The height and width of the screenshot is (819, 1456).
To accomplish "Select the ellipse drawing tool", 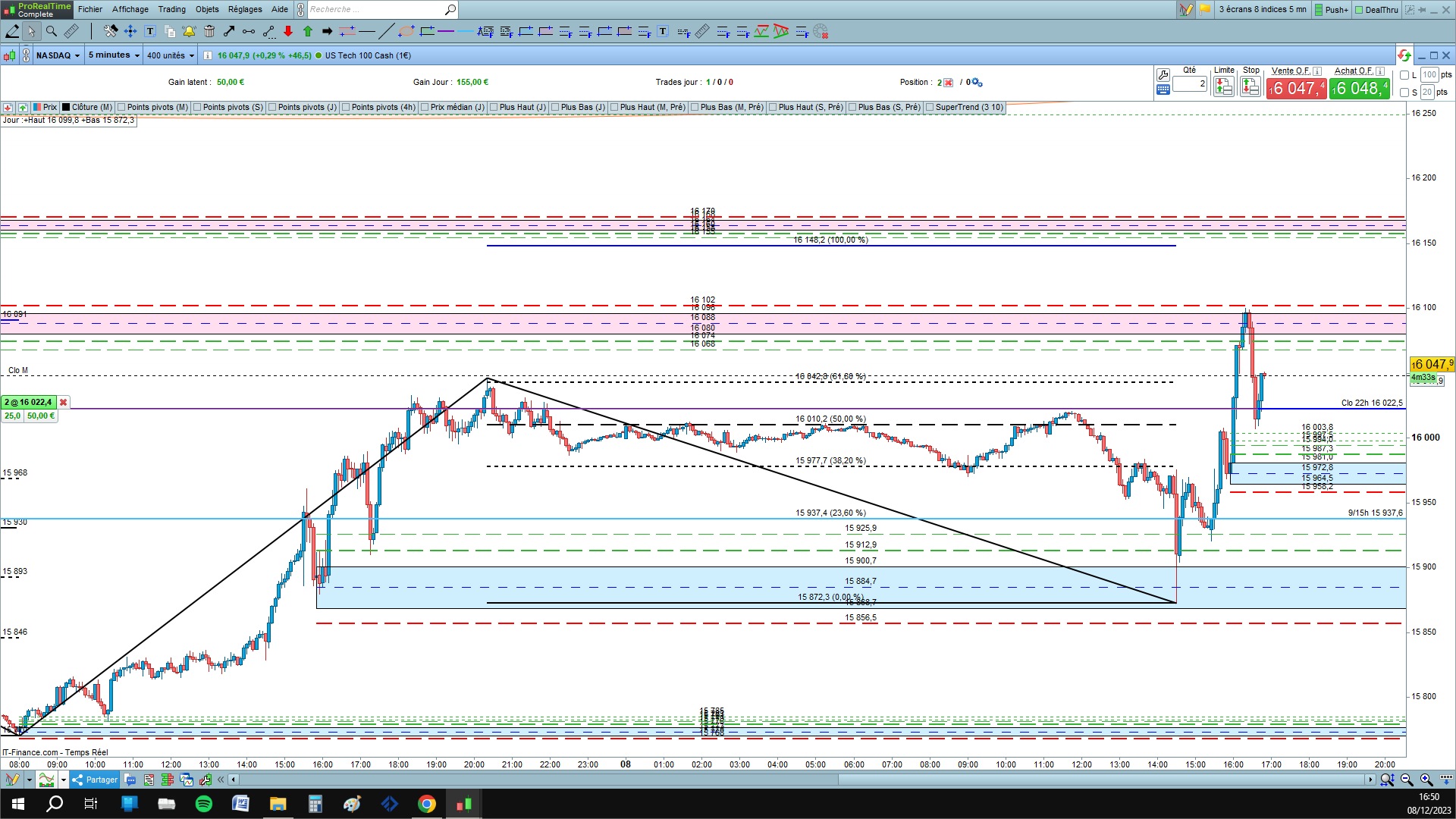I will point(406,31).
